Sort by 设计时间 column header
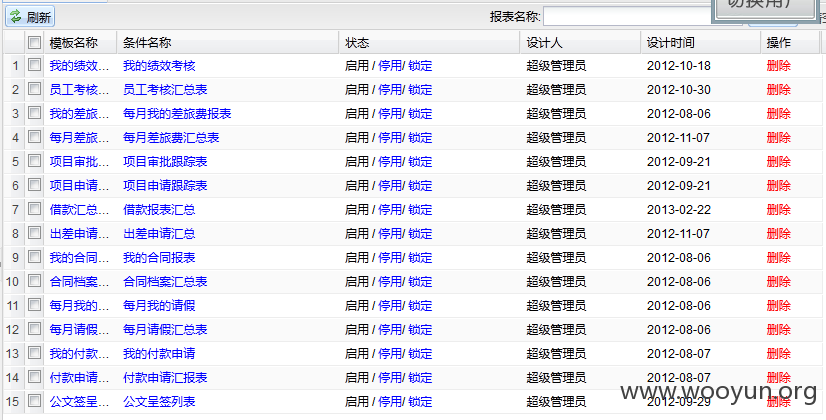The height and width of the screenshot is (420, 826). [701, 43]
